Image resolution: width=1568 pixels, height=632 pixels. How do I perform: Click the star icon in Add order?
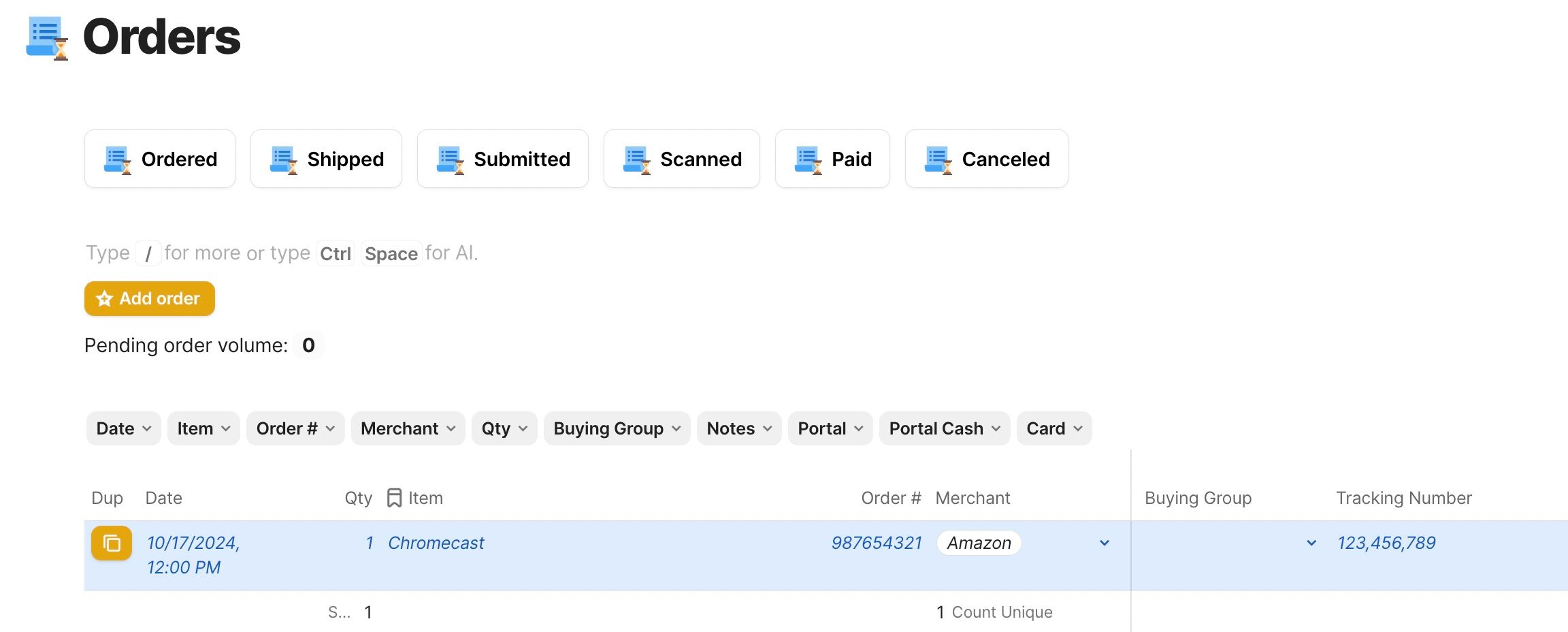pos(104,299)
